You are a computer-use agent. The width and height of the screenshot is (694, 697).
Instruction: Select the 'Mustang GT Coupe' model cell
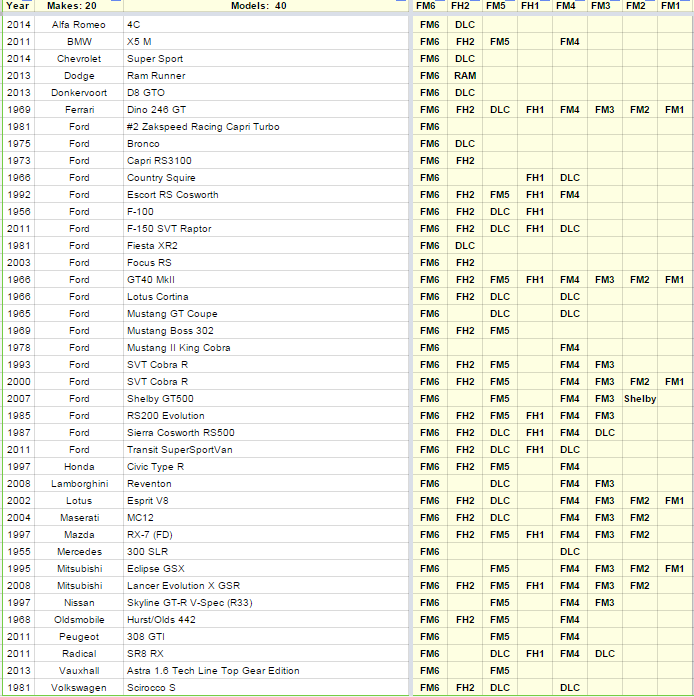coord(265,314)
